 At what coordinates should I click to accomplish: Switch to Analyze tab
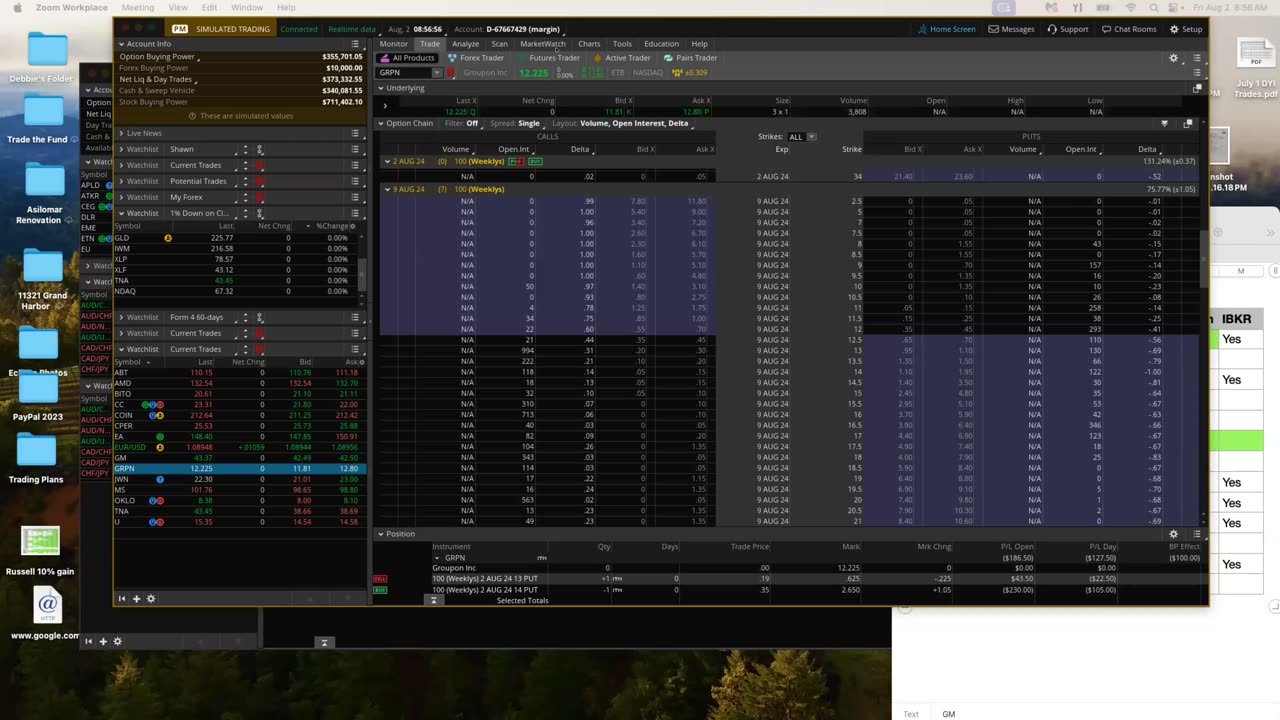click(465, 44)
